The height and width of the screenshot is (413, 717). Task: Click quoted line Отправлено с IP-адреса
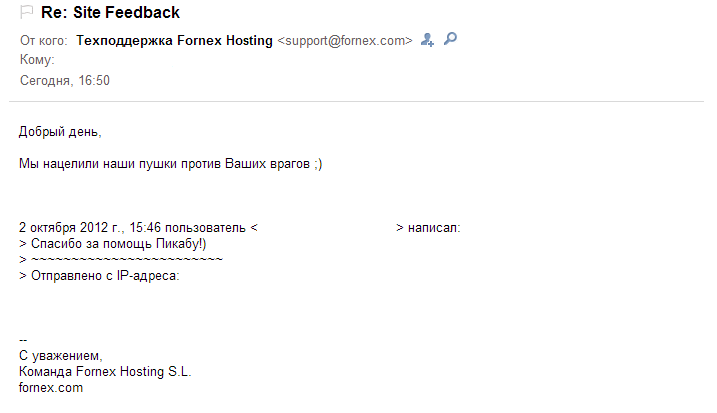point(100,276)
